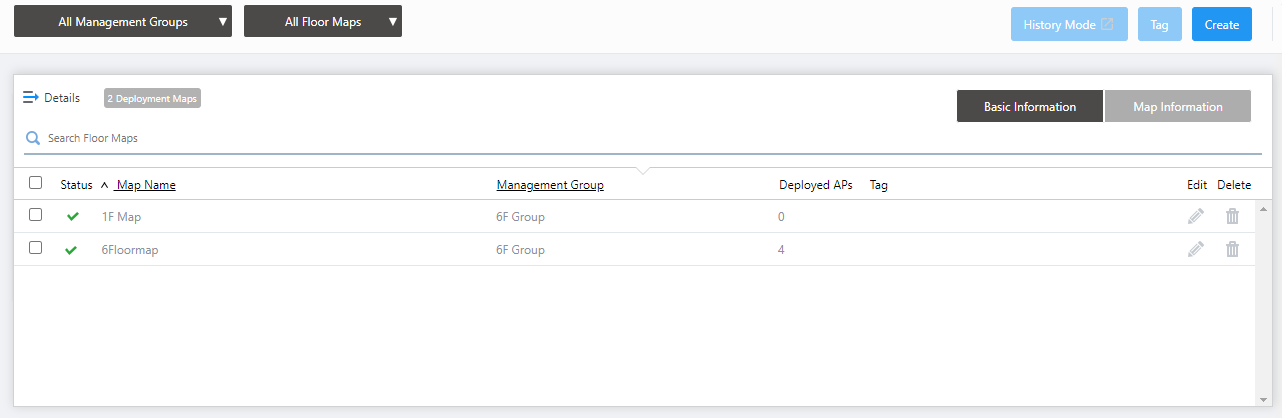Check the 1F Map row checkbox

[36, 214]
